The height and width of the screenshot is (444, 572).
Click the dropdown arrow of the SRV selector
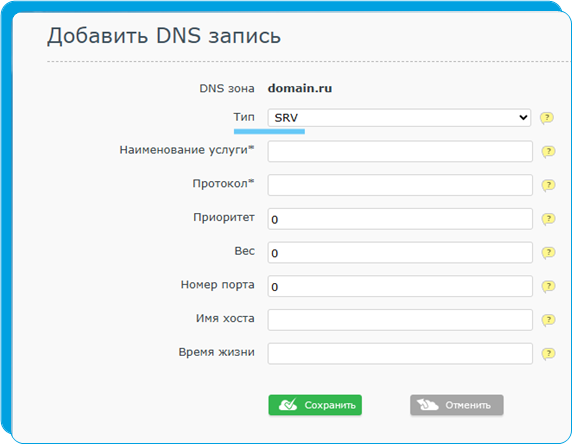tap(523, 117)
